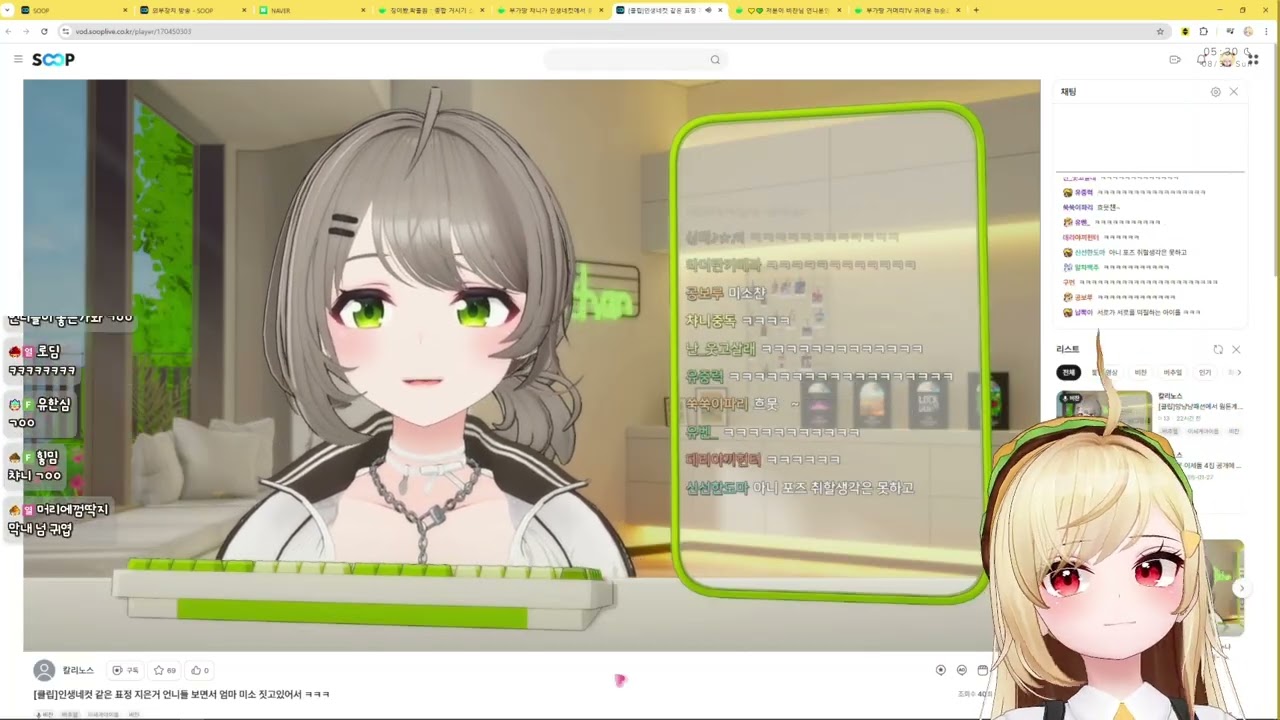Open Chrome three-dot menu
This screenshot has width=1280, height=720.
1265,31
